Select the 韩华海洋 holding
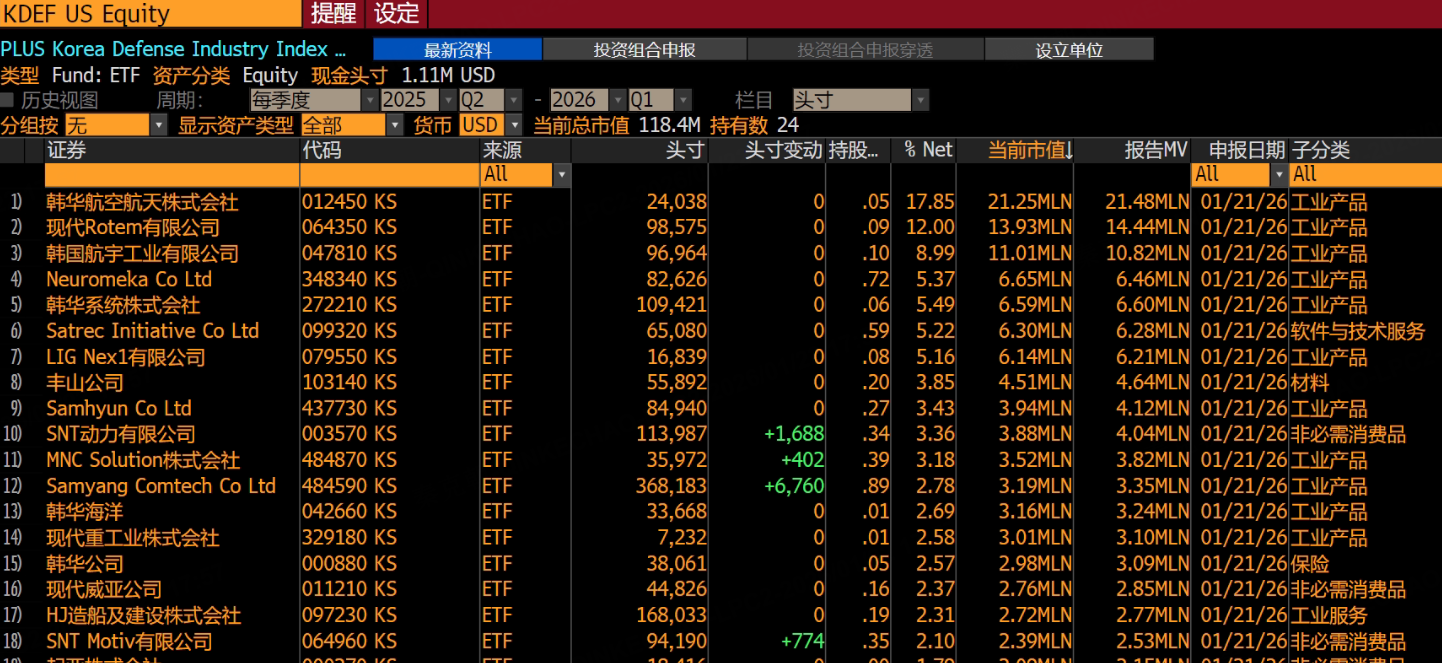 point(85,512)
